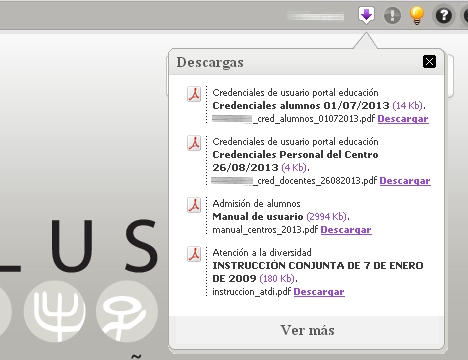Click PDF icon for Credenciales alumnos 01/07/2013
Viewport: 468px width, 360px height.
coord(194,94)
